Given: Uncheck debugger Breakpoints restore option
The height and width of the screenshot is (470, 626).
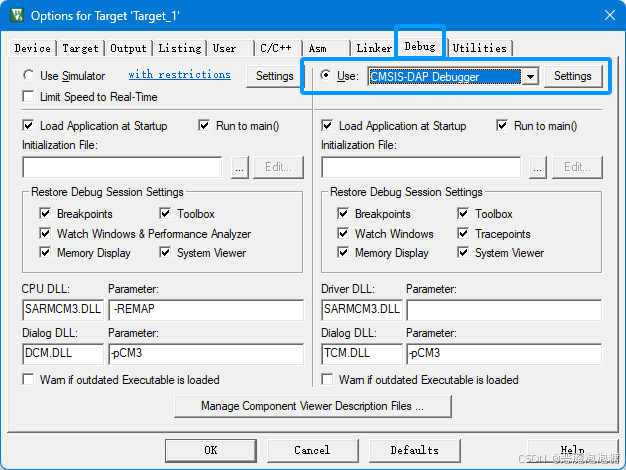Looking at the screenshot, I should coord(343,213).
